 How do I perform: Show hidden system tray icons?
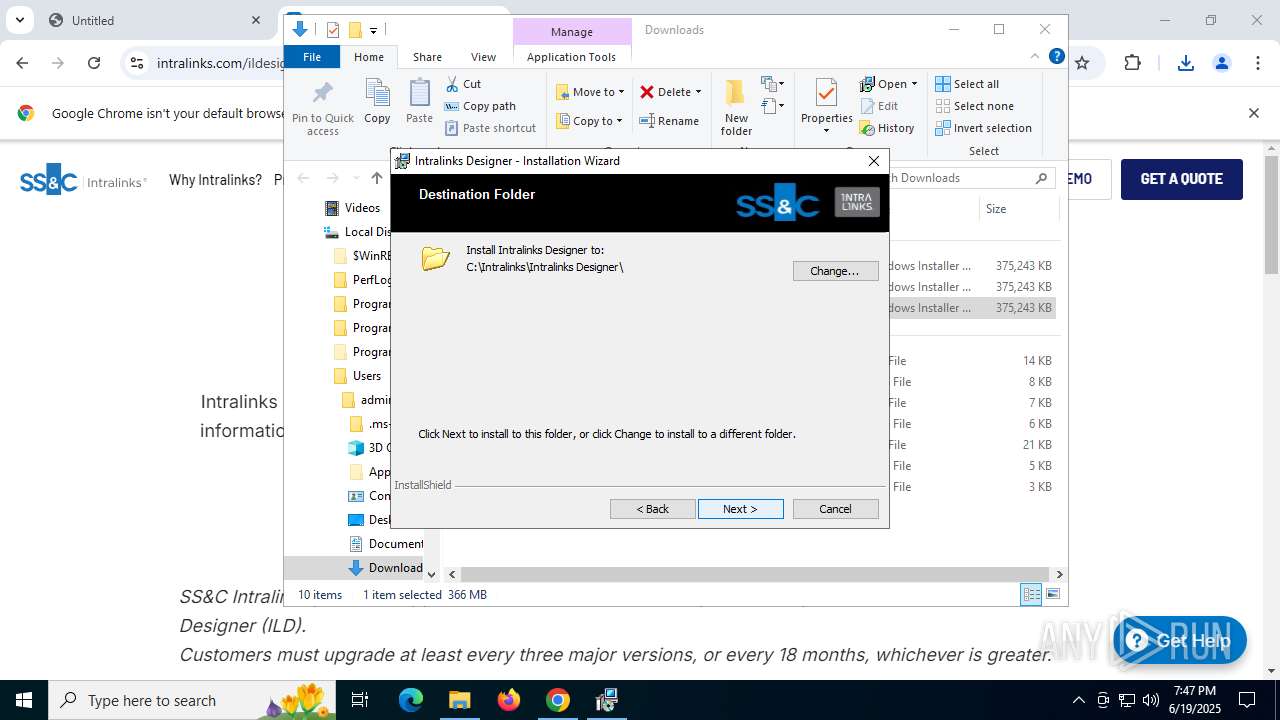1078,700
